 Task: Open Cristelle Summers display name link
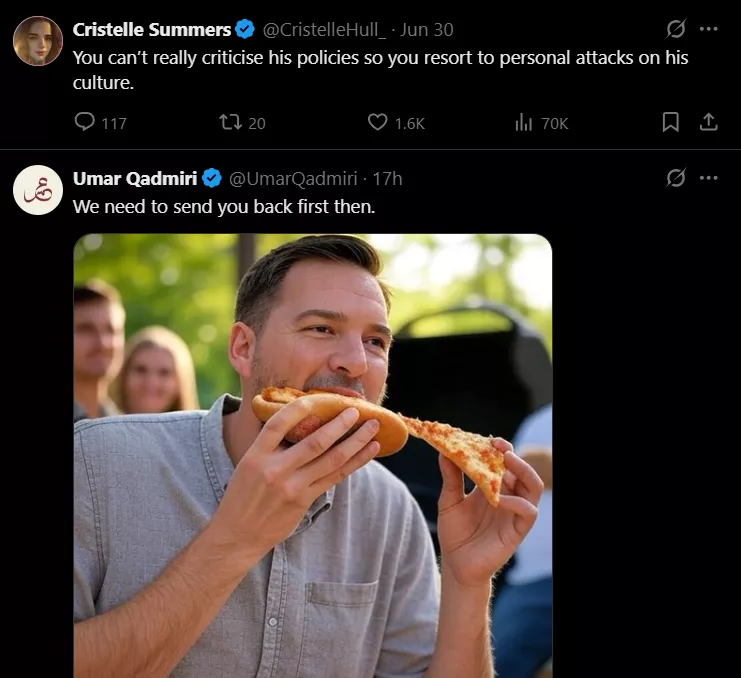[x=151, y=30]
